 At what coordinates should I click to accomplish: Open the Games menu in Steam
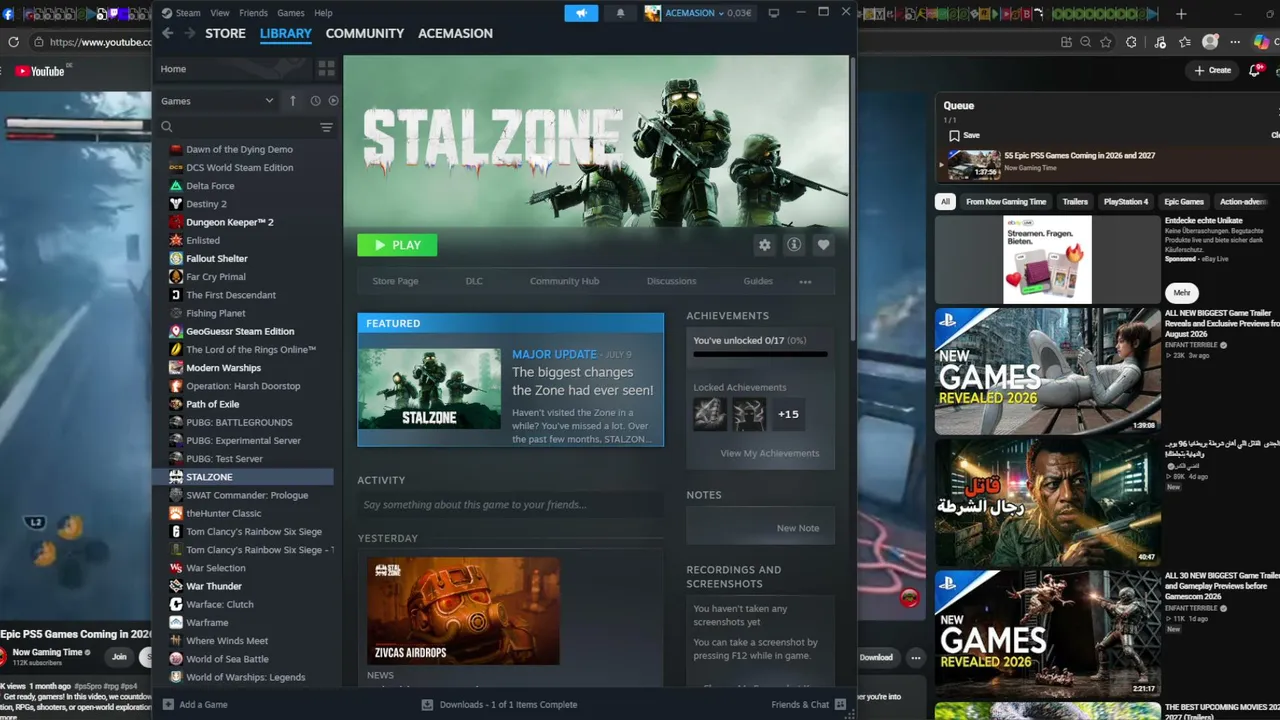click(291, 13)
